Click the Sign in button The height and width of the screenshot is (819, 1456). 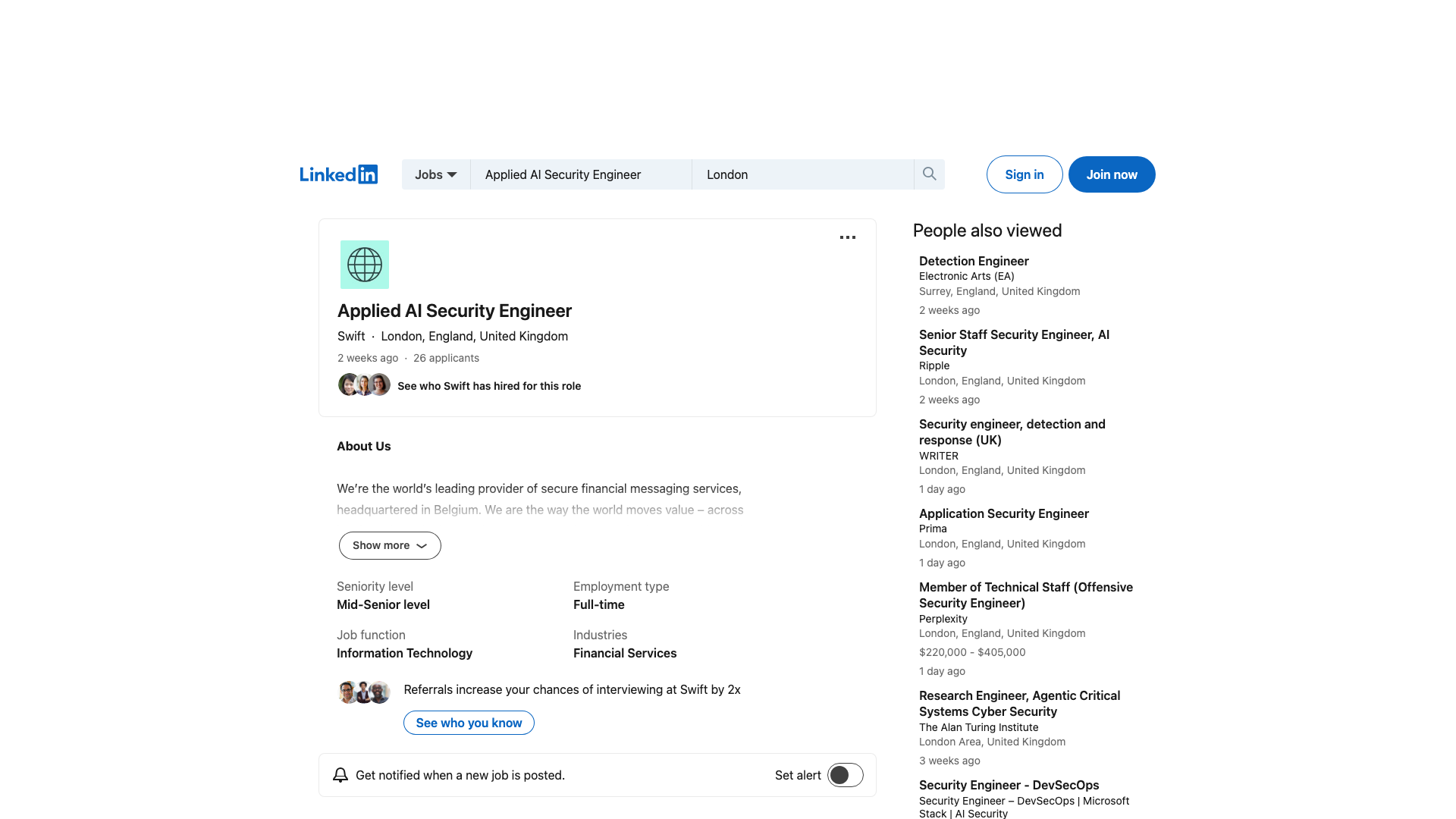tap(1025, 174)
